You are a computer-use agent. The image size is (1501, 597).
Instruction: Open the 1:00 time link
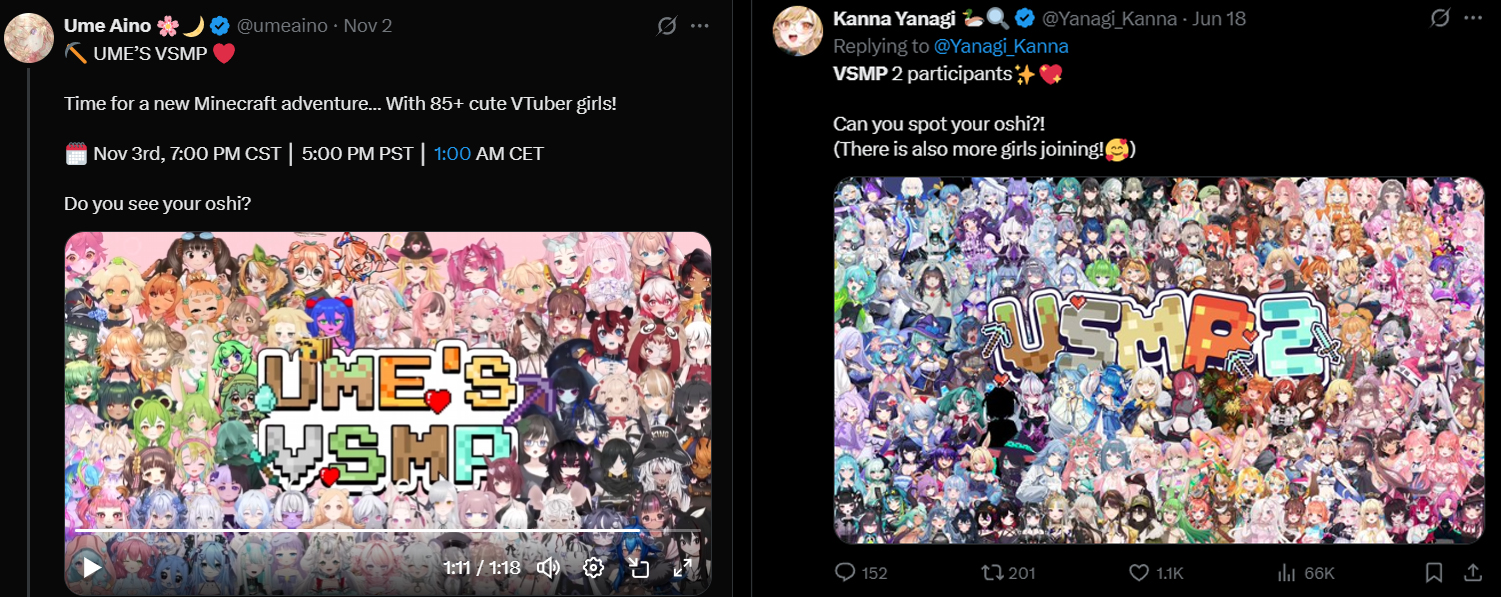(x=452, y=154)
